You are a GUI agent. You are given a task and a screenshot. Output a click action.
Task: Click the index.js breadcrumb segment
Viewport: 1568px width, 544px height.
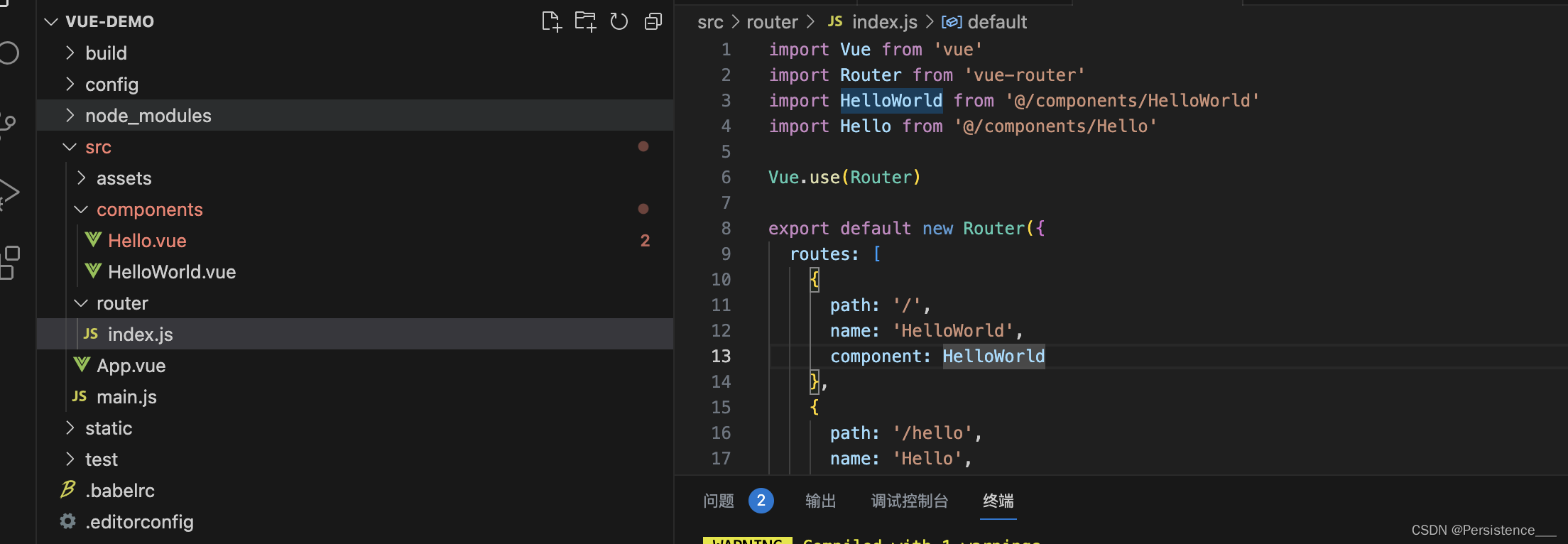(x=885, y=22)
